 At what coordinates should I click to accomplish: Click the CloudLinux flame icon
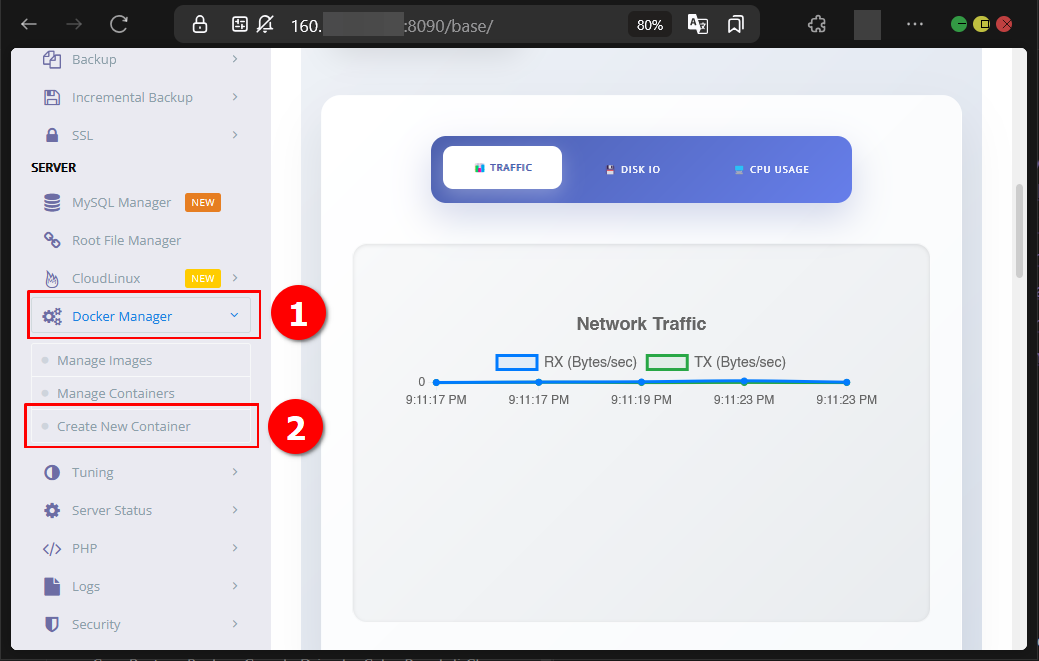point(52,278)
